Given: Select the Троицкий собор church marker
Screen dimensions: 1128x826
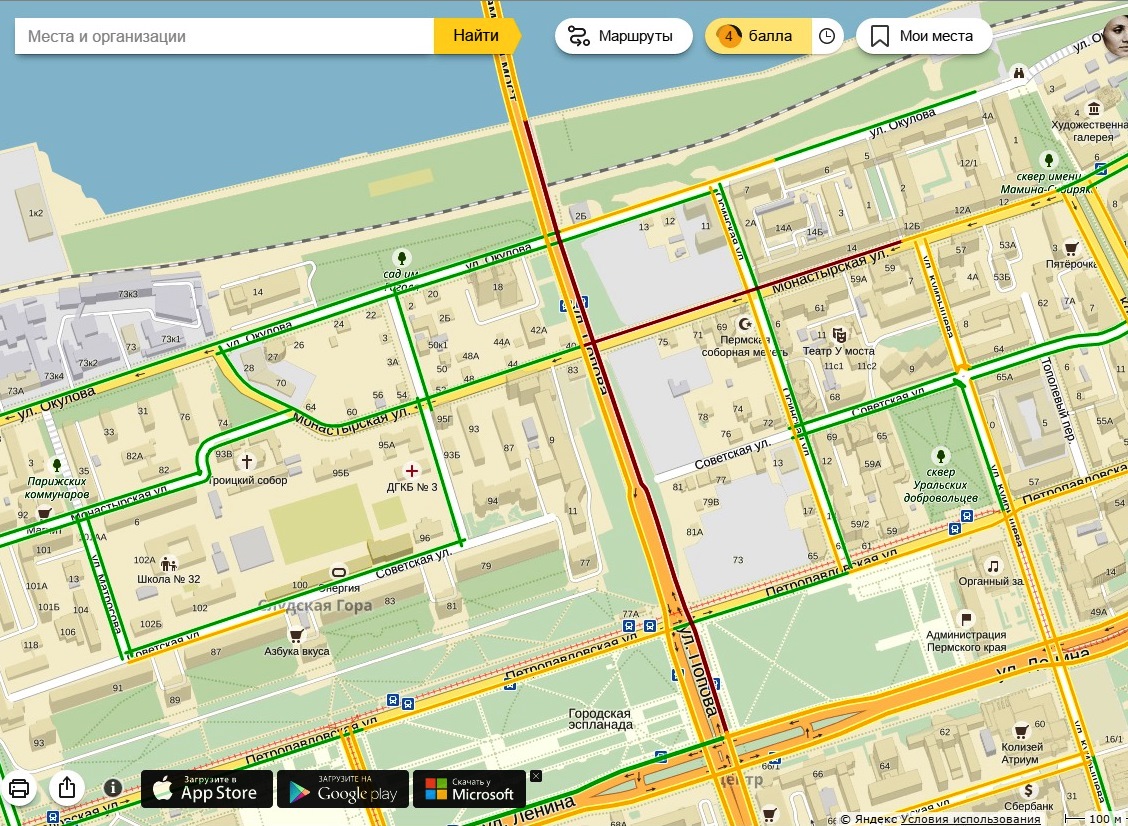Looking at the screenshot, I should (246, 461).
